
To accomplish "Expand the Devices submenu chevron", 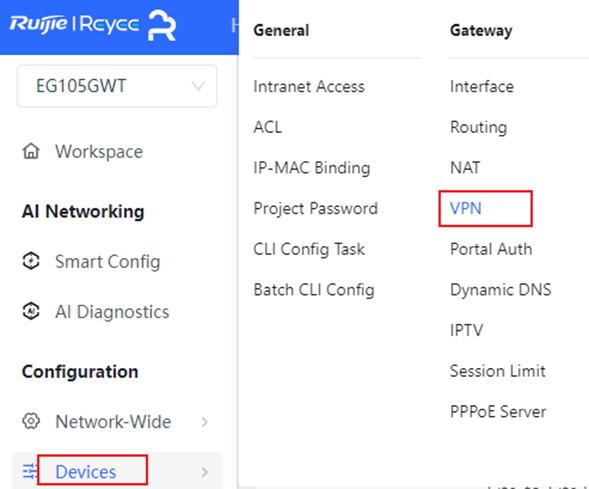I will (x=205, y=472).
